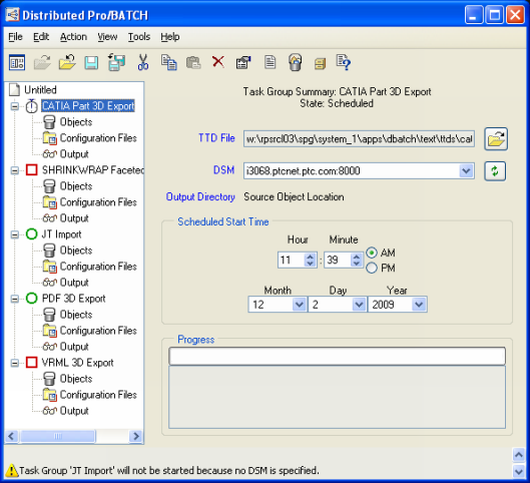Open the Action menu
Screen dimensions: 530x483
pos(73,37)
